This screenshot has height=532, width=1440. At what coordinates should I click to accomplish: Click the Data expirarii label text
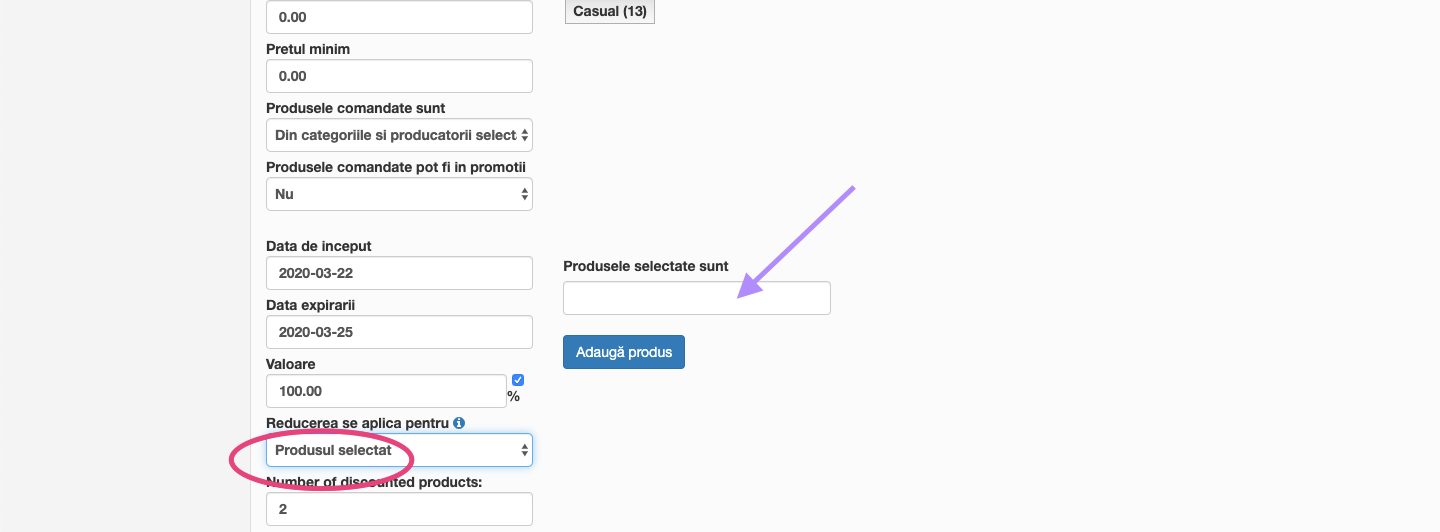[x=311, y=305]
